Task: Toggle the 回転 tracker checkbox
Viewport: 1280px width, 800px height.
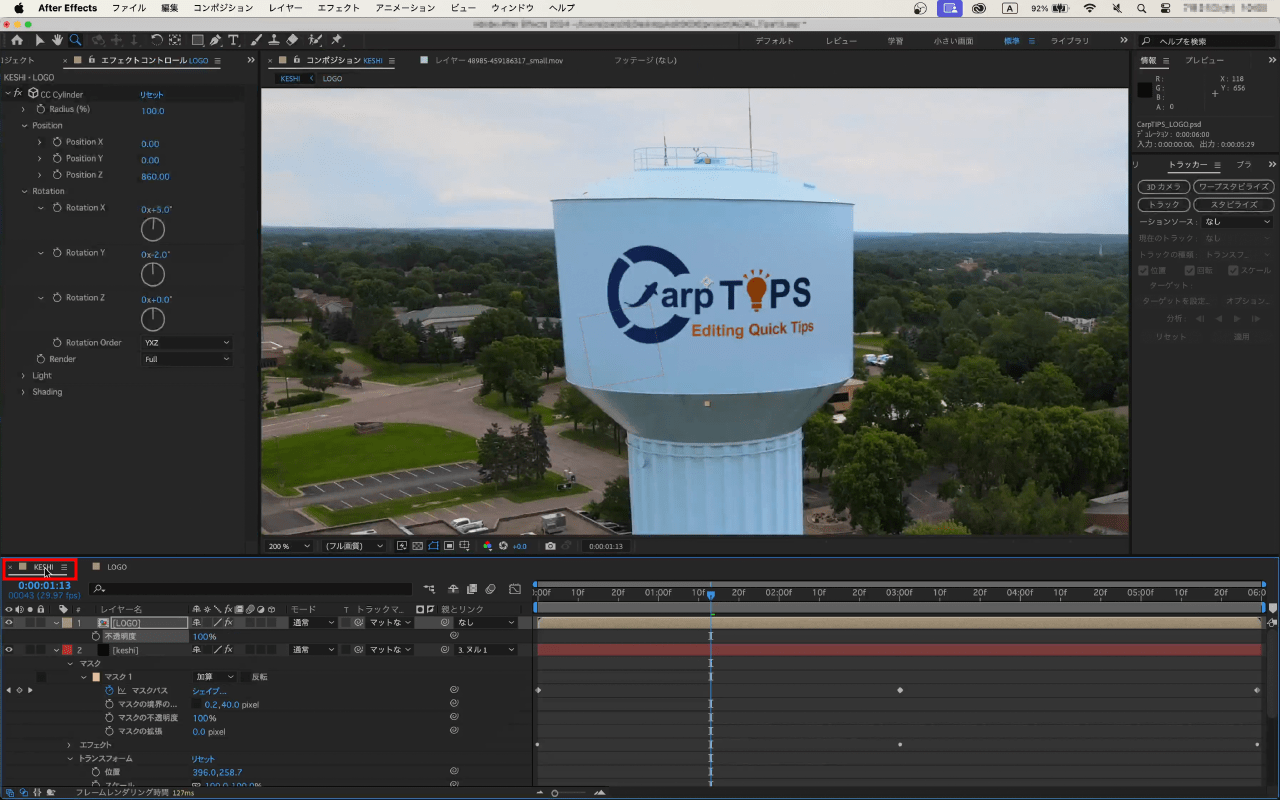Action: tap(1190, 270)
